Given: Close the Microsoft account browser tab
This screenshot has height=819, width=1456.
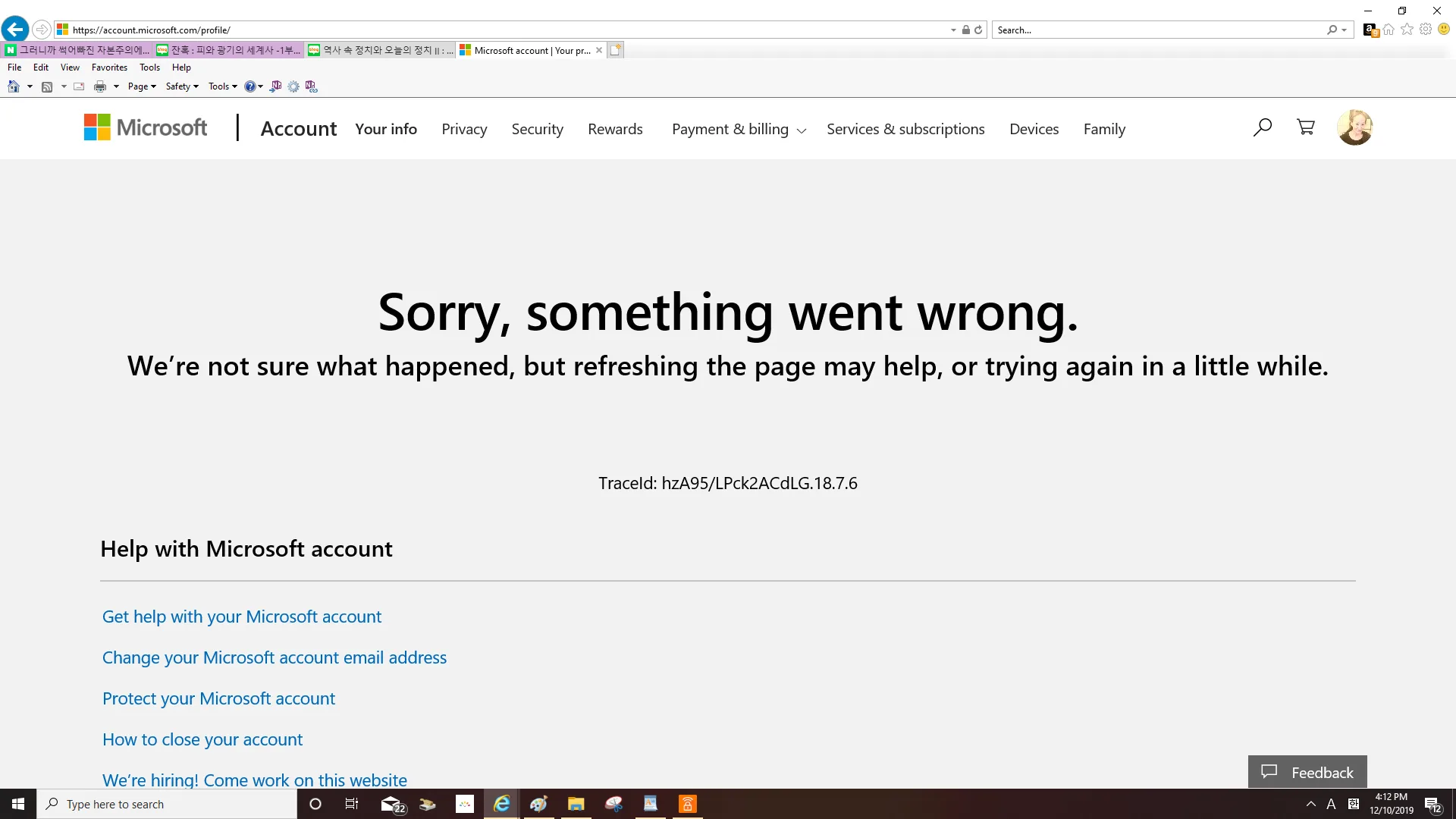Looking at the screenshot, I should [x=599, y=50].
